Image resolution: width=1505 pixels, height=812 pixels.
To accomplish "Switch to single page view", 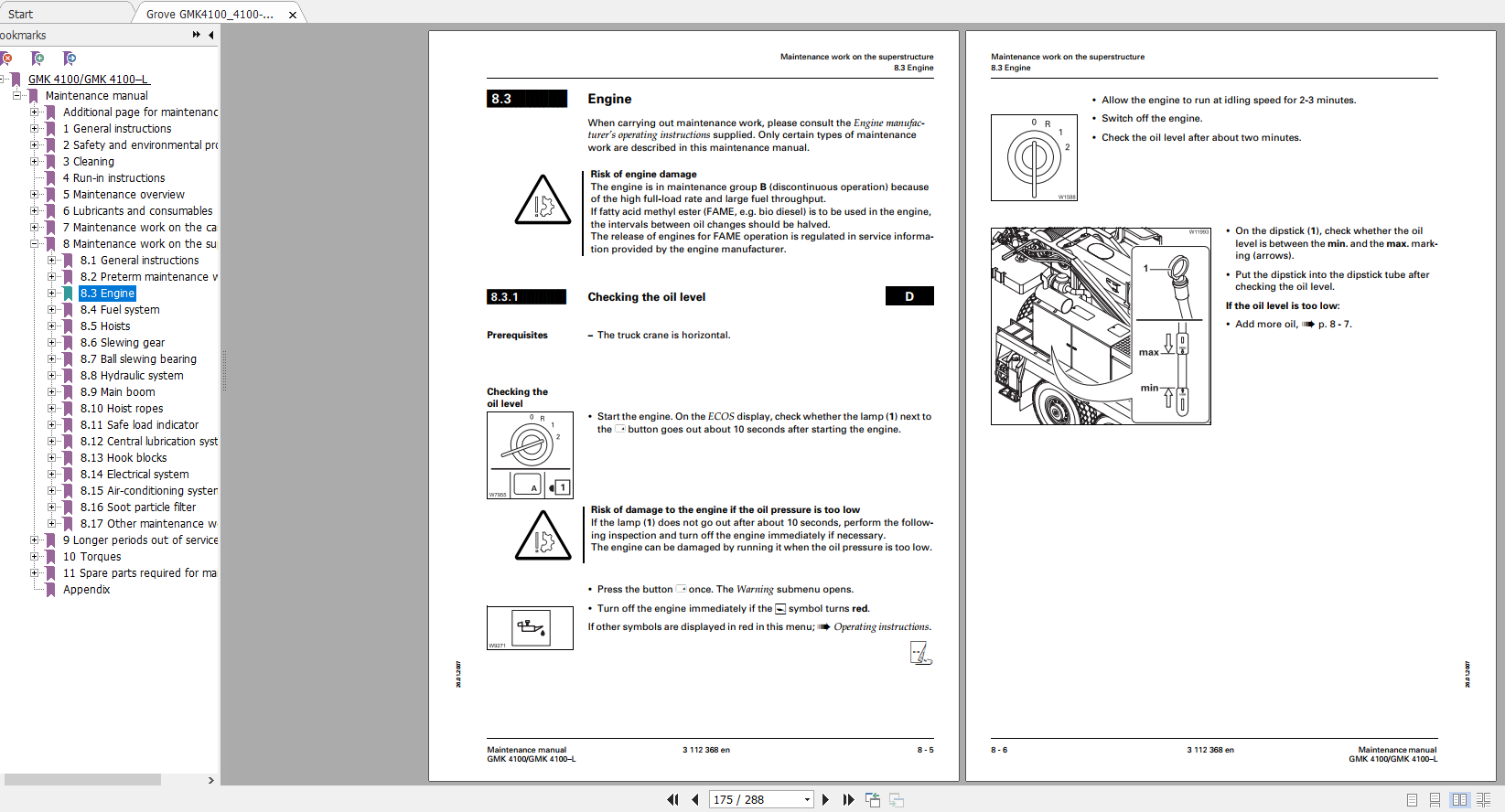I will click(x=1412, y=800).
